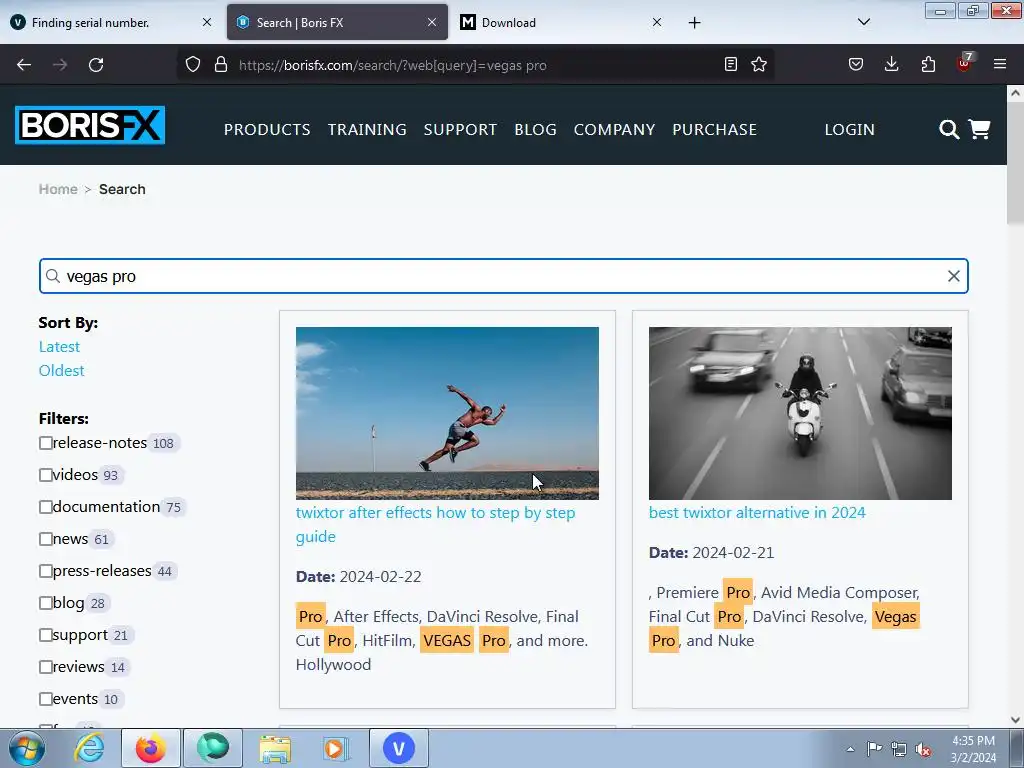Open twixtor after effects guide link
This screenshot has width=1024, height=768.
tap(436, 524)
